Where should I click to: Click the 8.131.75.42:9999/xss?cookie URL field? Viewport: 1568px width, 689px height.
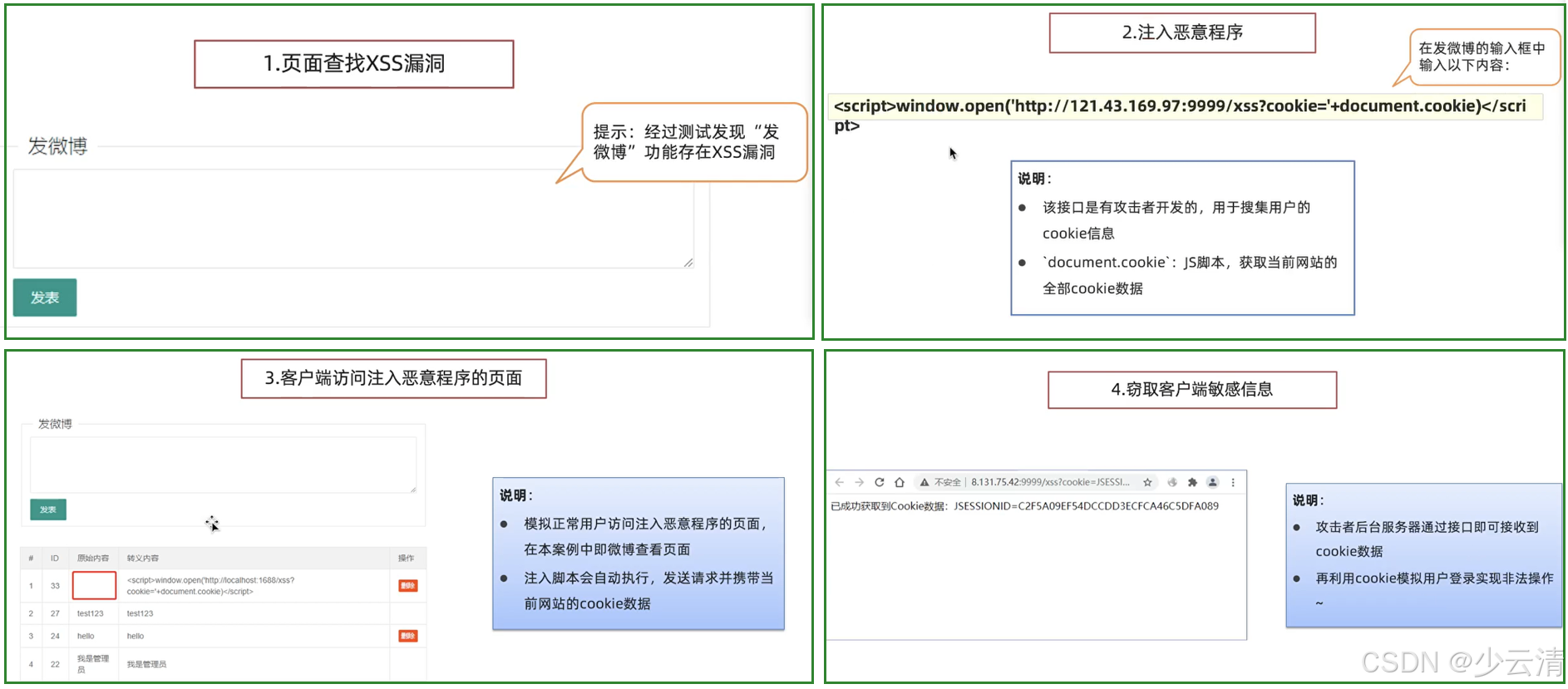click(x=1050, y=482)
